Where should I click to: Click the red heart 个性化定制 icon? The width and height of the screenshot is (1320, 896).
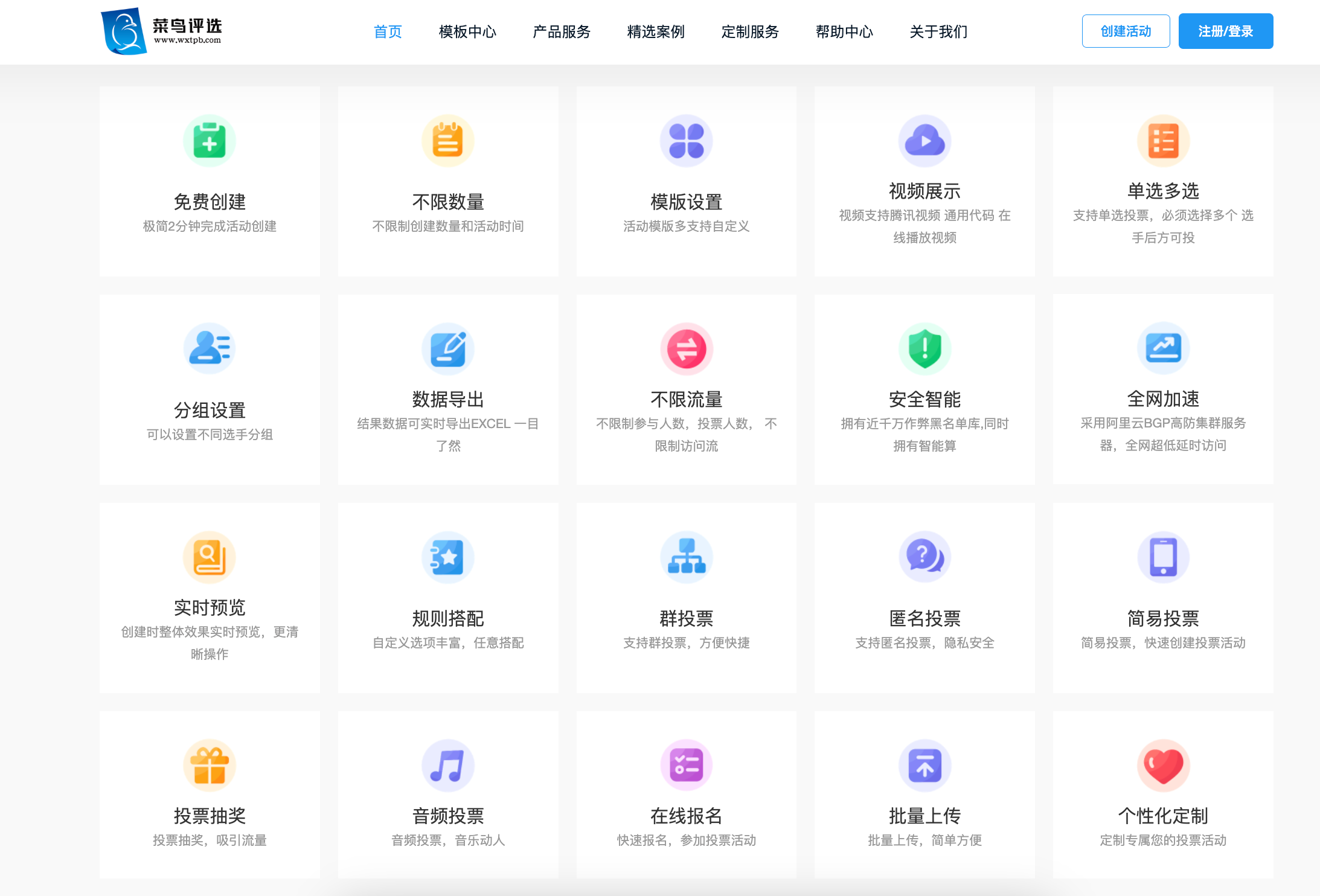coord(1163,765)
